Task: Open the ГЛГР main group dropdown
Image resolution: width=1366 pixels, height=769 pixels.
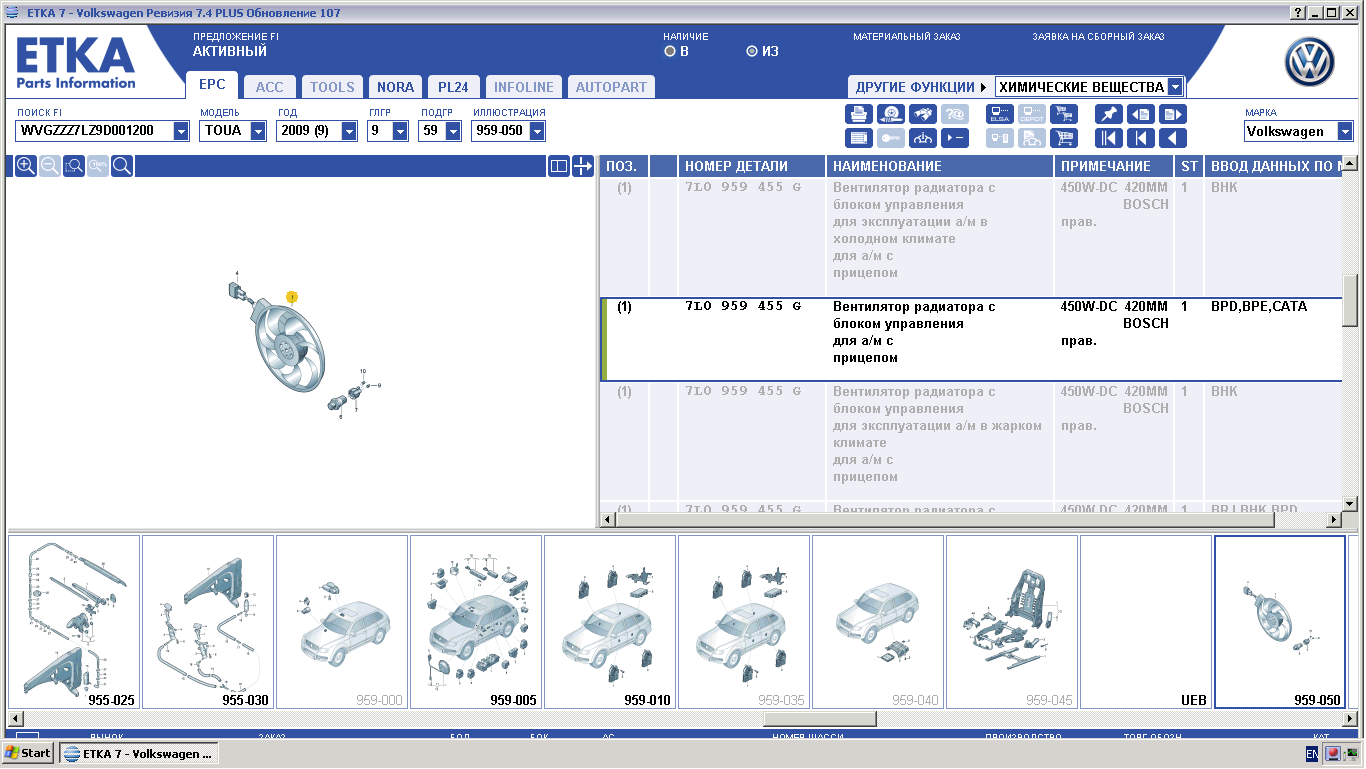Action: point(400,131)
